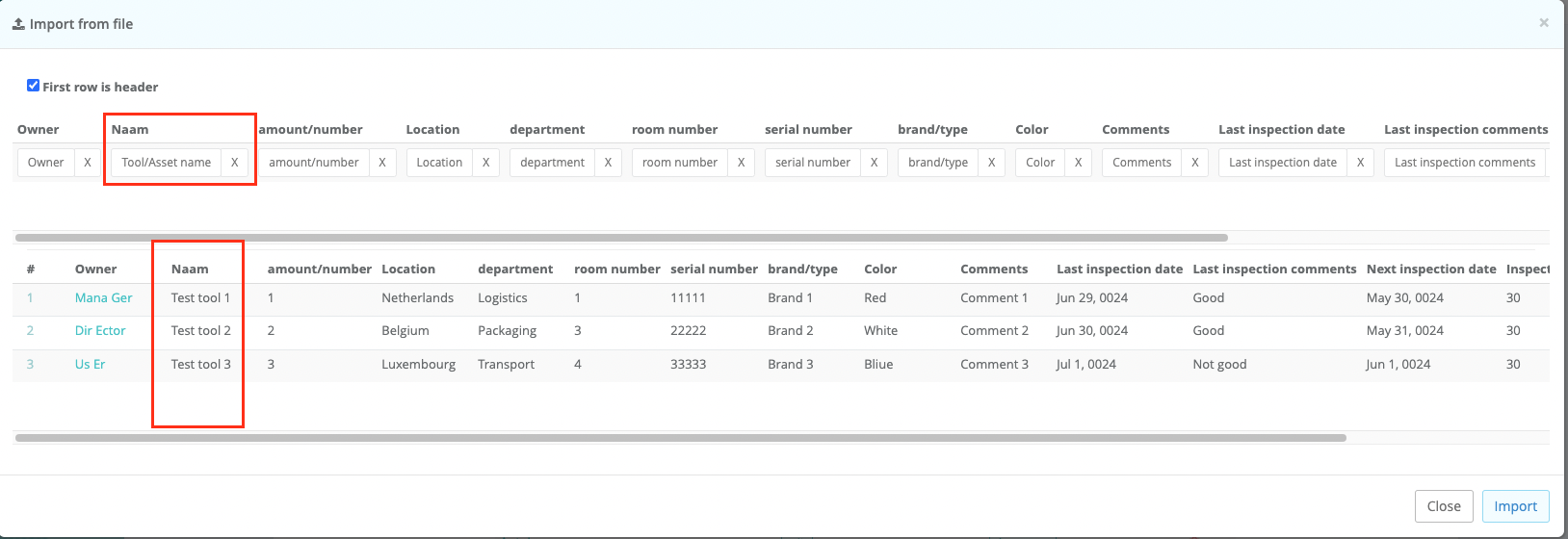This screenshot has width=1568, height=539.
Task: Remove the Color mapping with X
Action: click(x=1078, y=163)
